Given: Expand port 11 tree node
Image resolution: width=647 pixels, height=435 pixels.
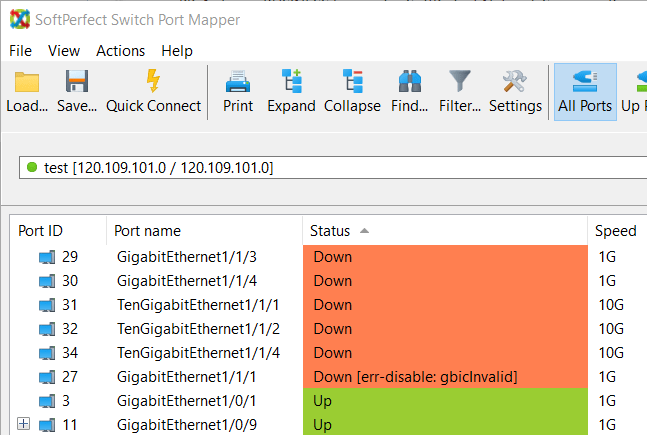Looking at the screenshot, I should (24, 423).
